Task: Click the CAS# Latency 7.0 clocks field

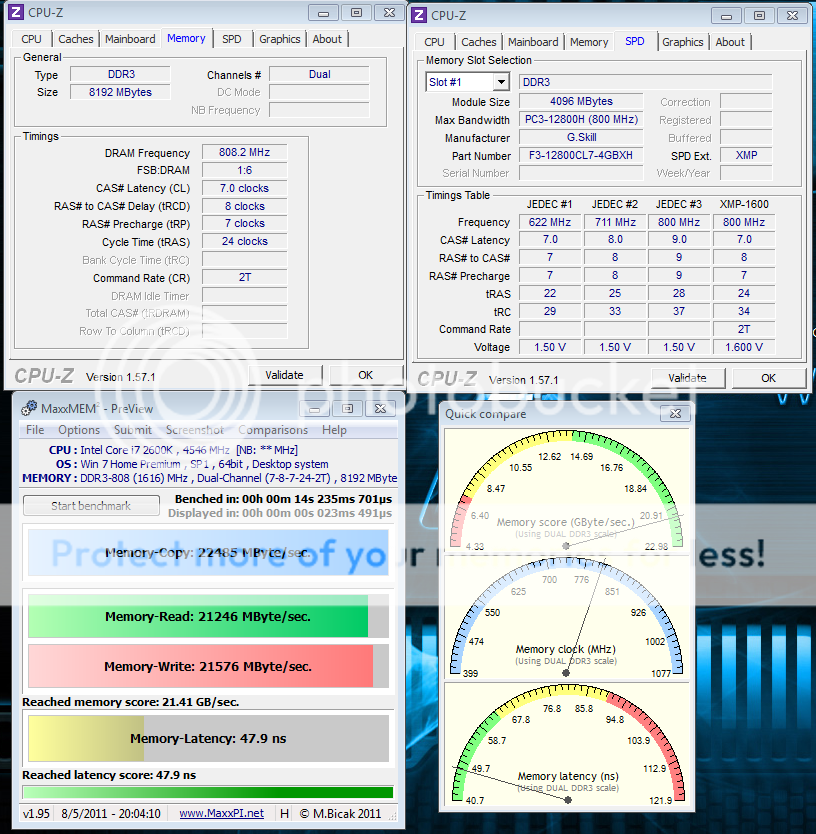Action: click(x=244, y=188)
